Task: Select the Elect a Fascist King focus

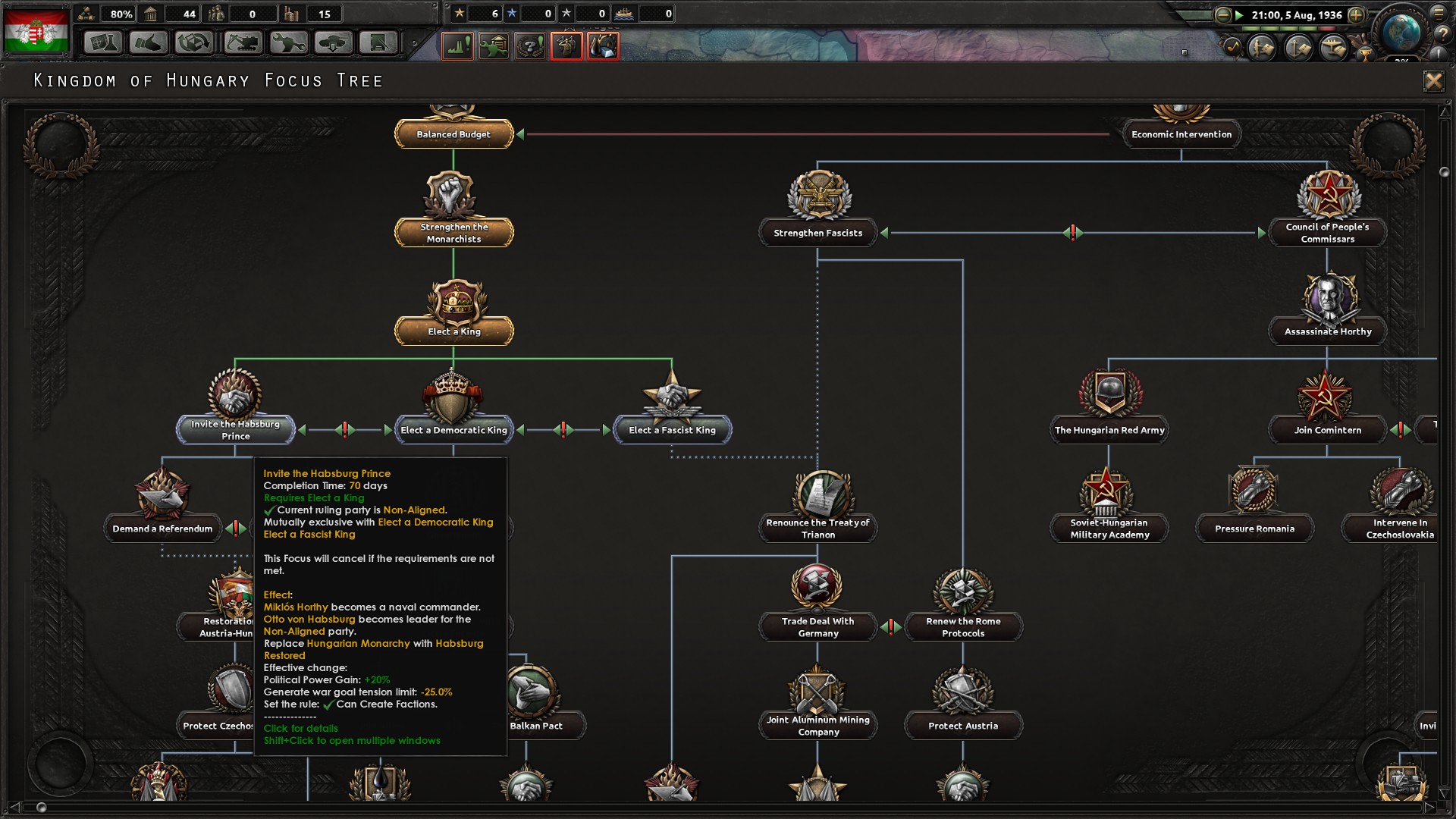Action: 672,430
